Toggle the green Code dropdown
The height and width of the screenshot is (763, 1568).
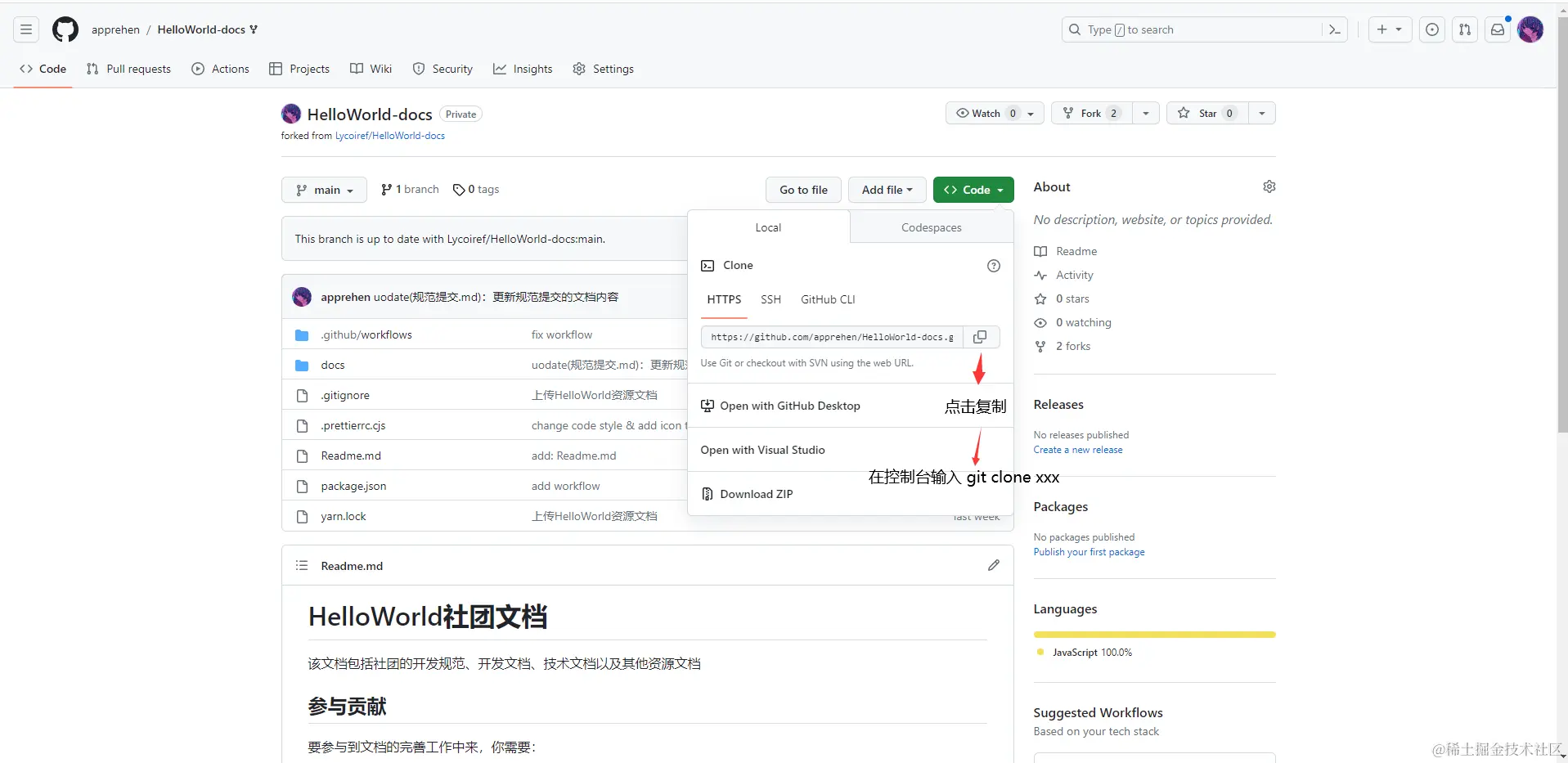(x=973, y=190)
